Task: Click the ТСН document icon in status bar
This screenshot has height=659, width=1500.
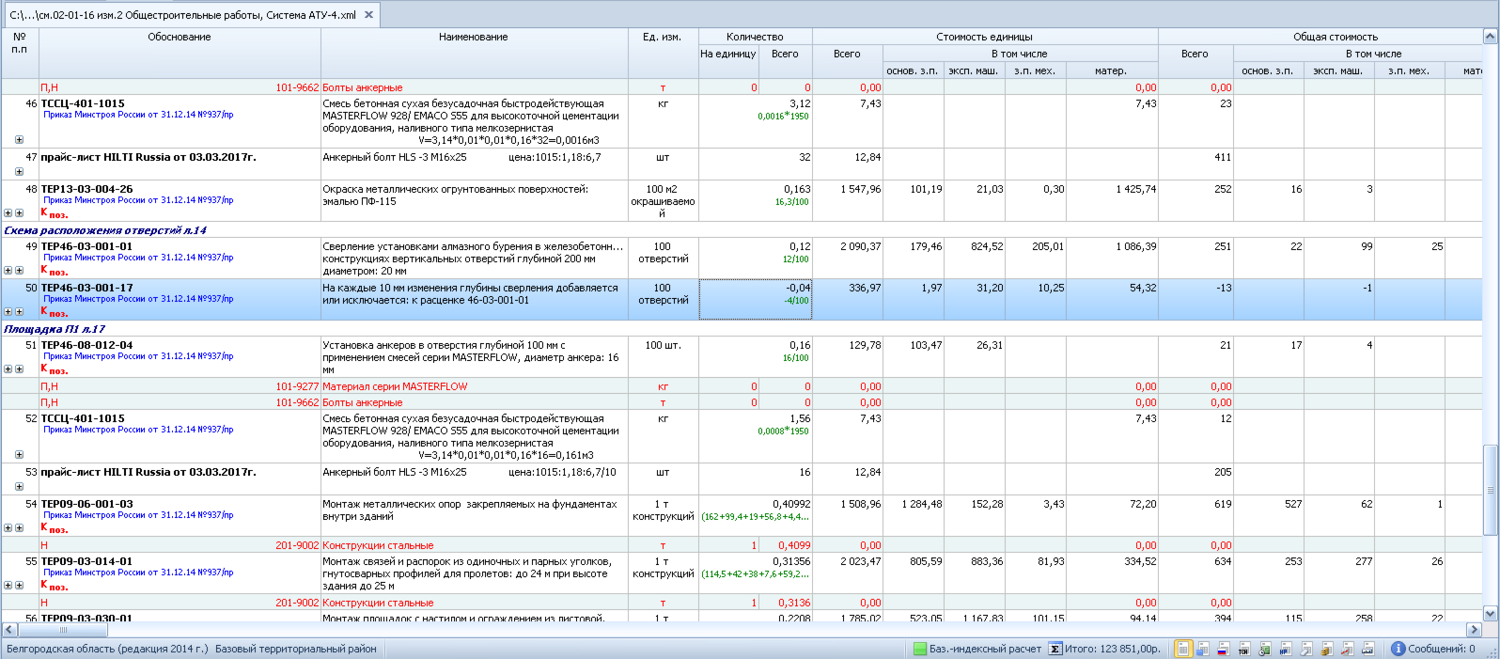Action: [x=1244, y=649]
